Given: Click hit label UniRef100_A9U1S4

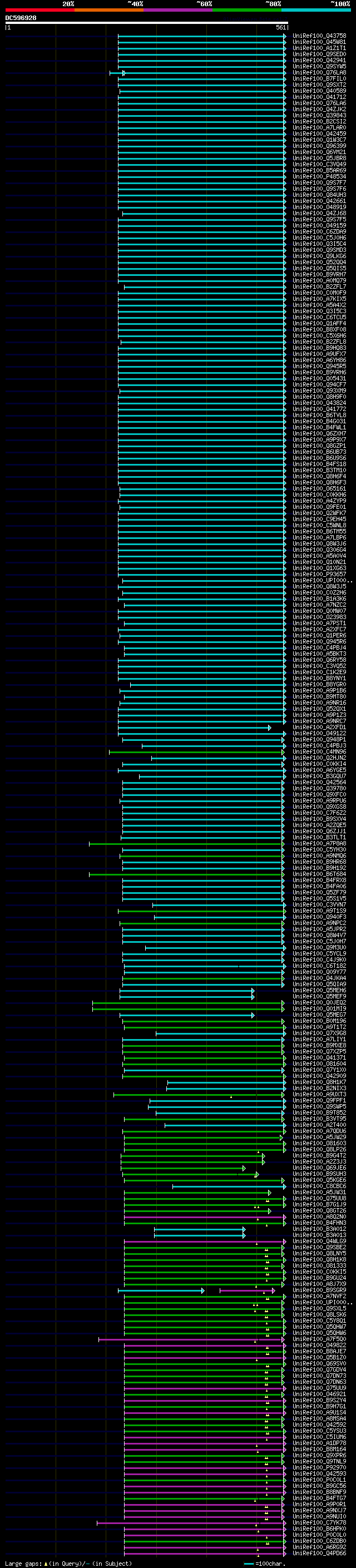Looking at the screenshot, I should (x=319, y=1412).
